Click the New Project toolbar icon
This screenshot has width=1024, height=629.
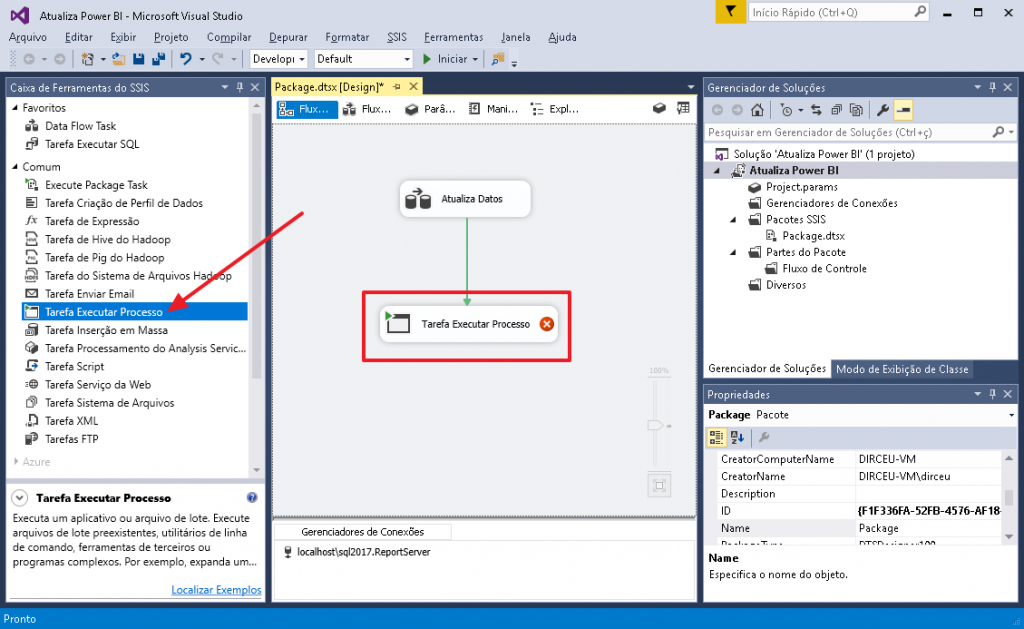point(87,59)
